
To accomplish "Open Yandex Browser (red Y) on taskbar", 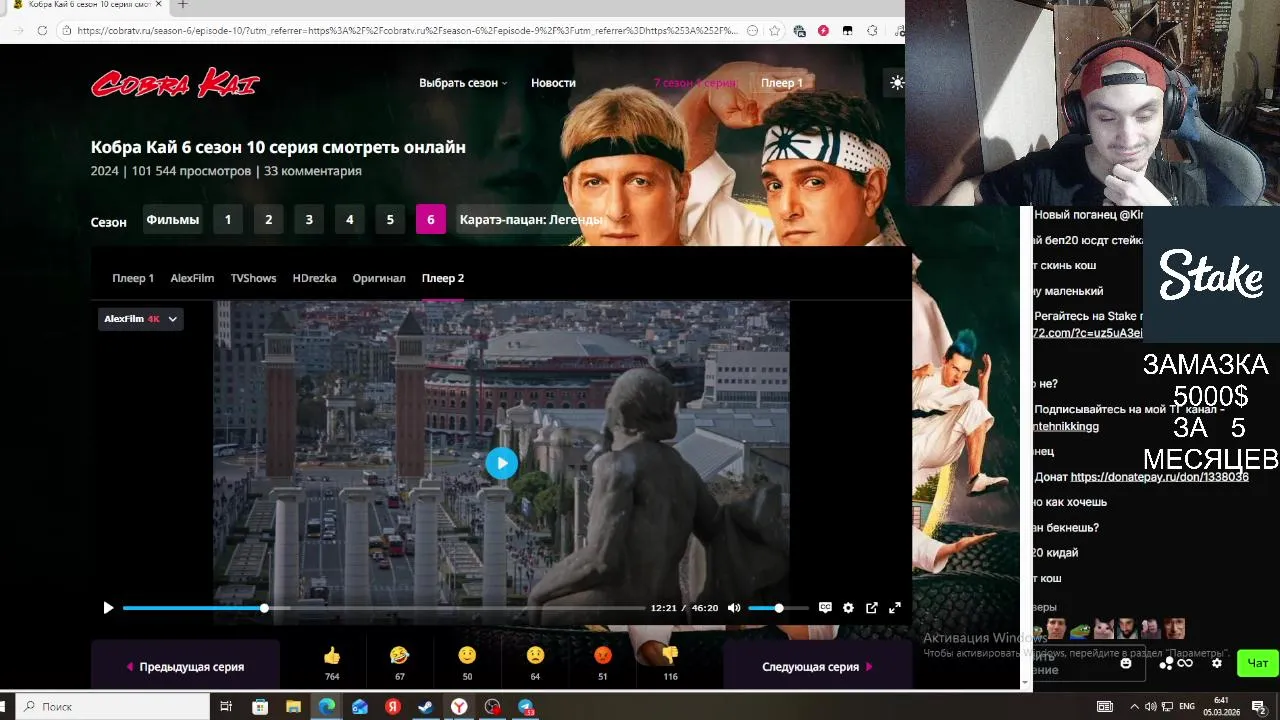I will [x=459, y=707].
